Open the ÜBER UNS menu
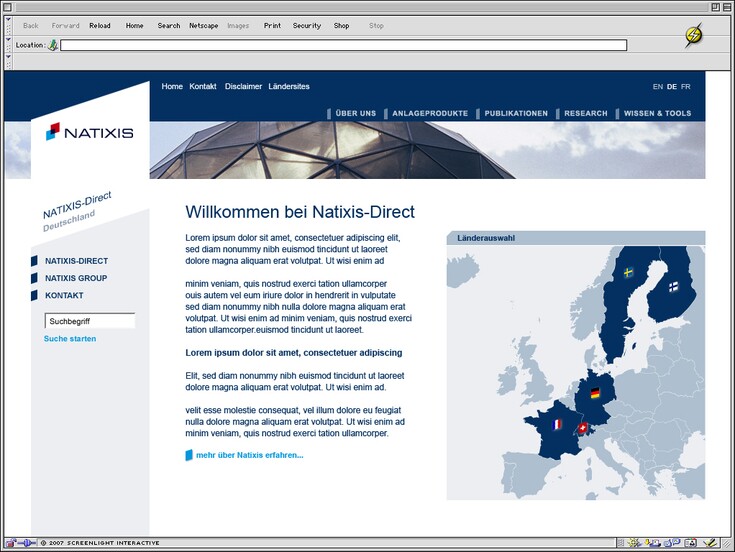 pos(355,113)
